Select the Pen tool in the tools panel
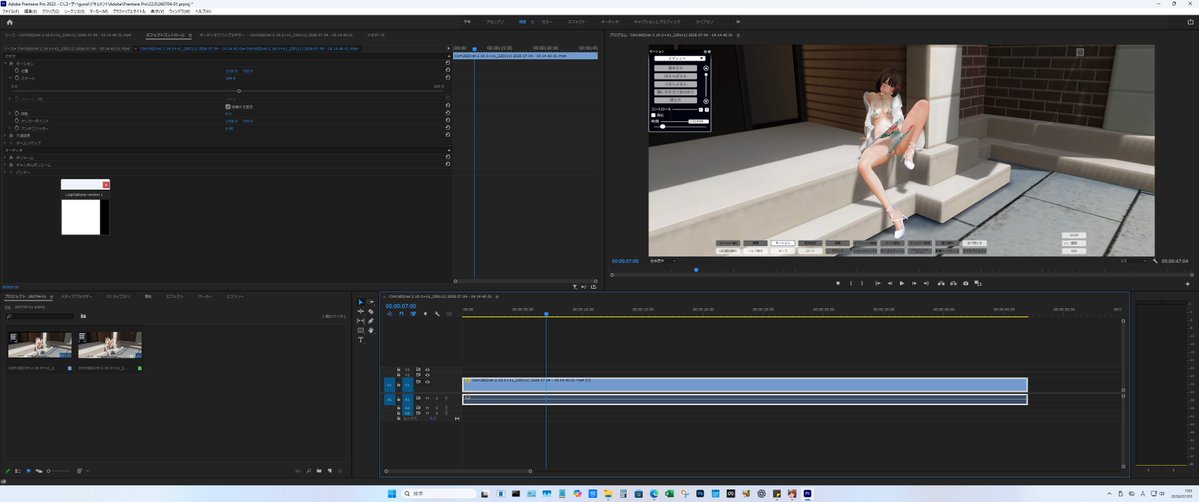The height and width of the screenshot is (502, 1199). pyautogui.click(x=371, y=321)
